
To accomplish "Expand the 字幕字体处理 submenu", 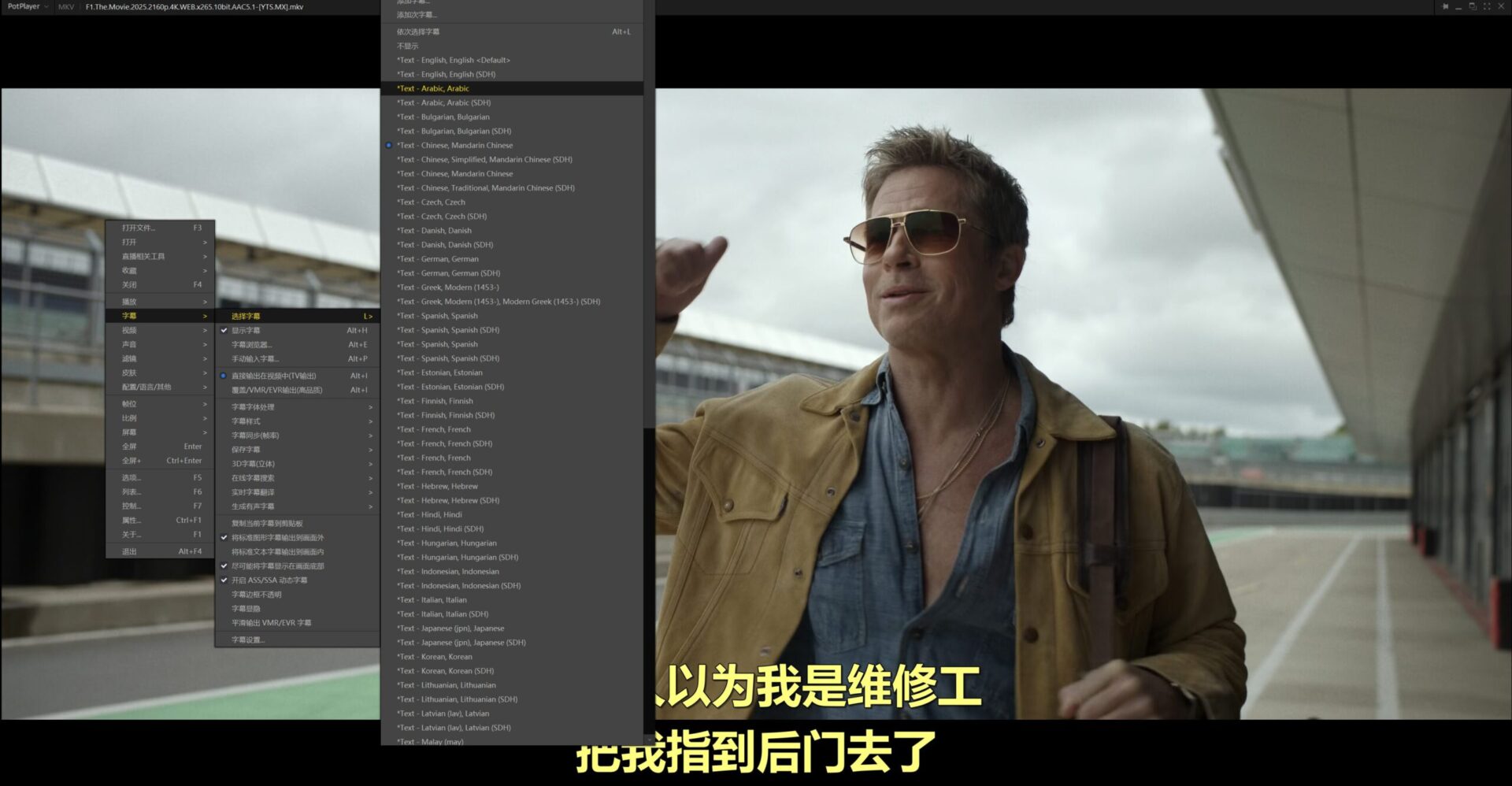I will tap(298, 407).
